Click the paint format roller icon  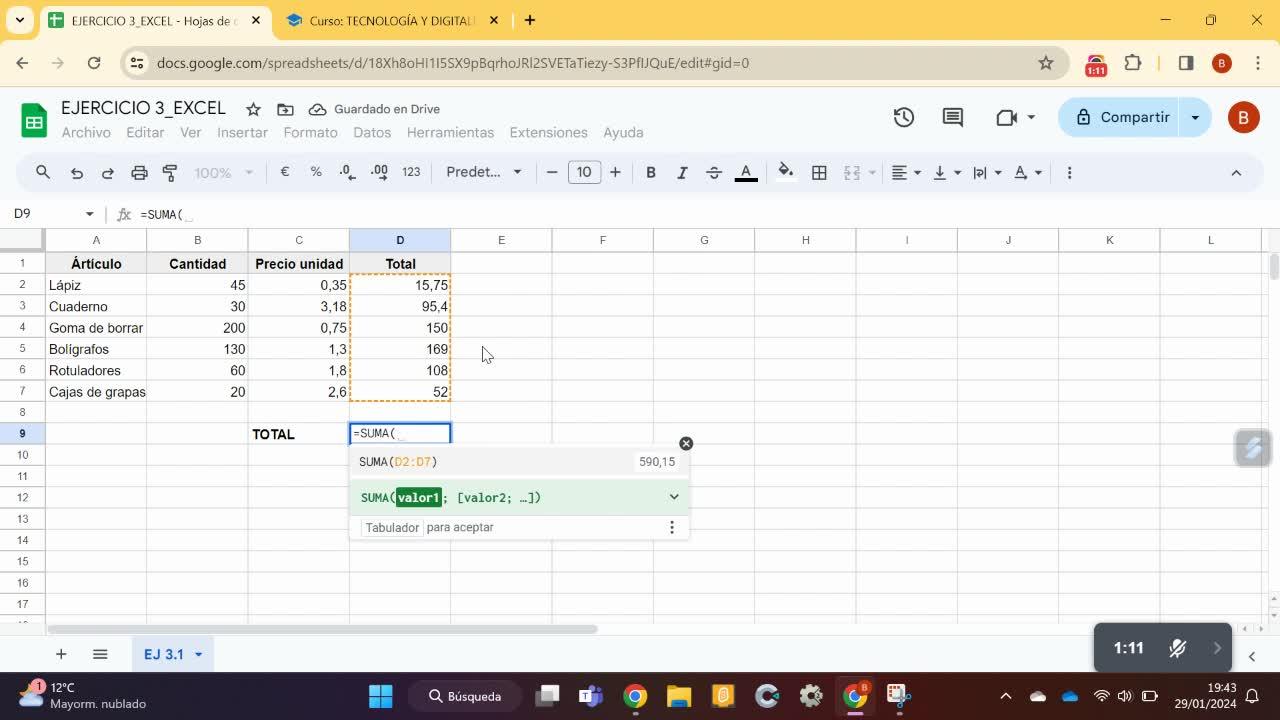170,173
